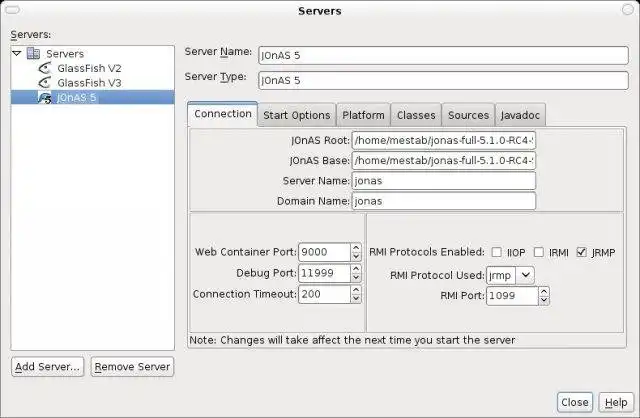The width and height of the screenshot is (640, 418).
Task: Click the RMI Port number field
Action: pyautogui.click(x=512, y=296)
